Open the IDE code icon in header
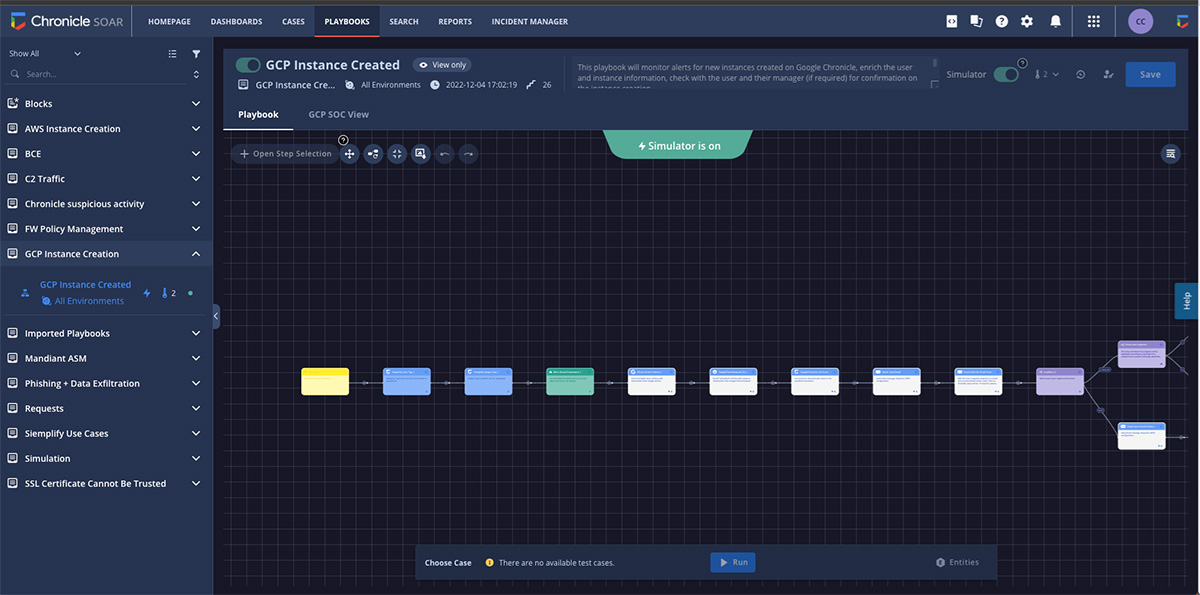The height and width of the screenshot is (595, 1200). coord(952,21)
